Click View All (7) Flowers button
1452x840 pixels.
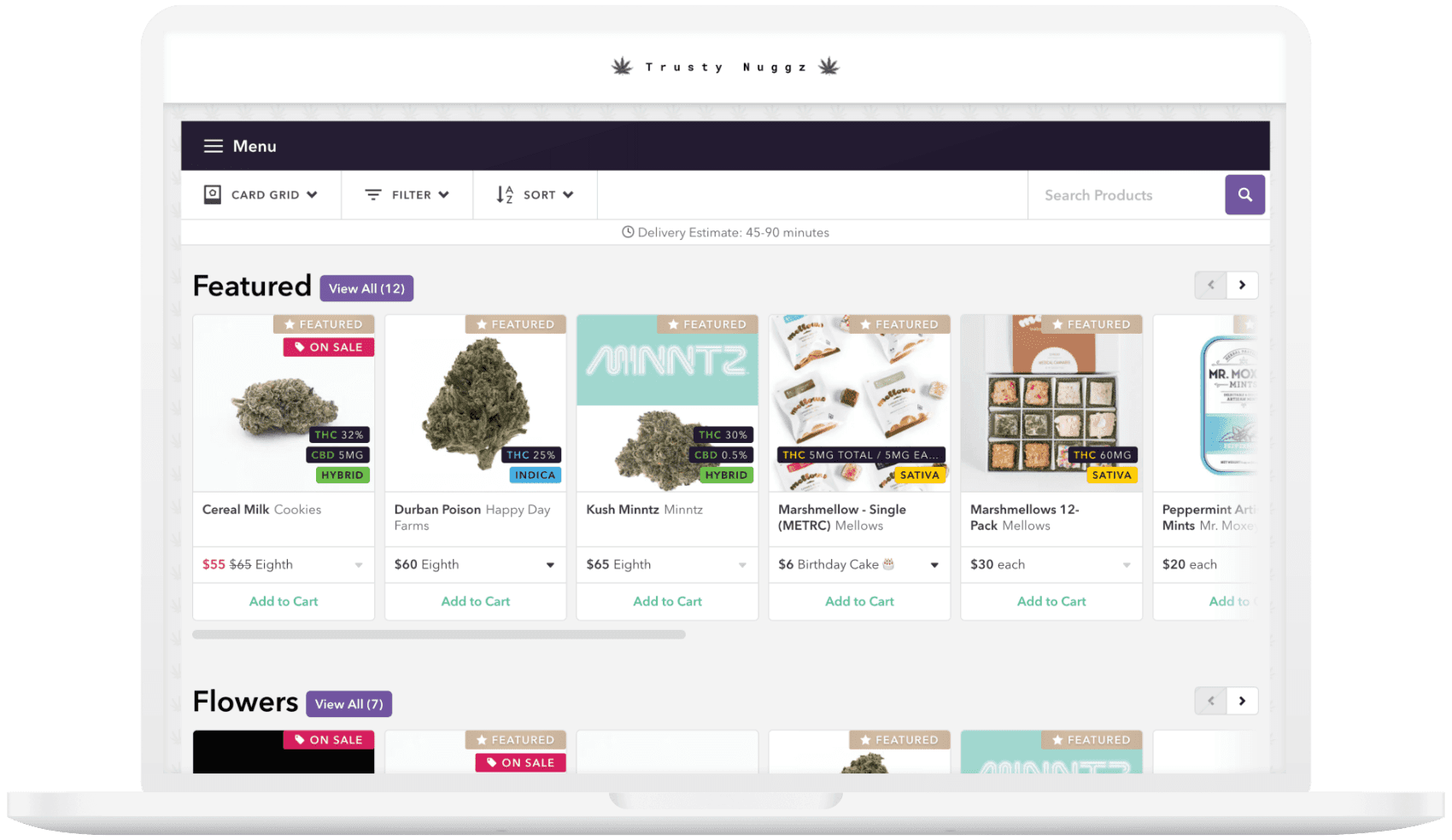tap(348, 704)
